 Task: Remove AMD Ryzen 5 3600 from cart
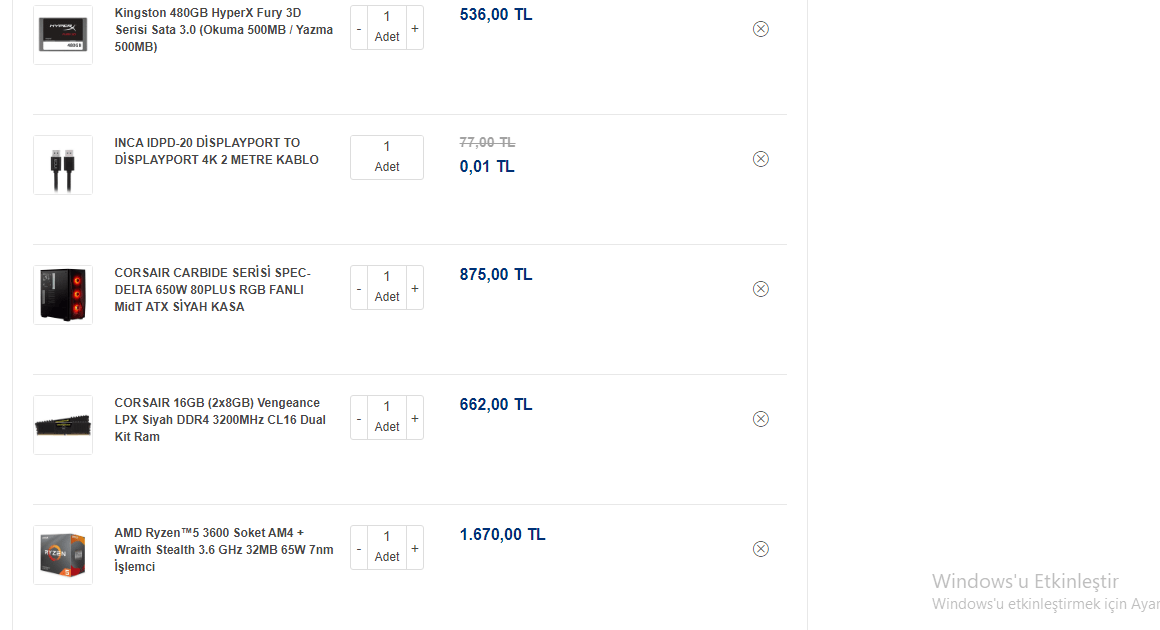(760, 549)
